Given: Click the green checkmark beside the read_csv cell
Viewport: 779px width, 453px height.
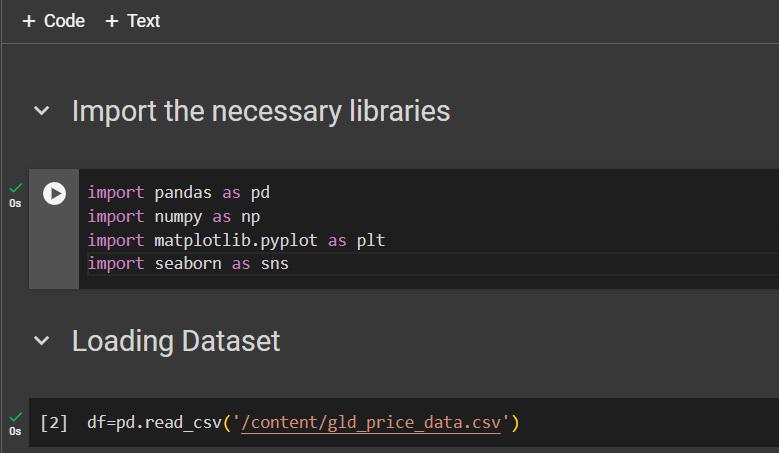Looking at the screenshot, I should pos(15,417).
